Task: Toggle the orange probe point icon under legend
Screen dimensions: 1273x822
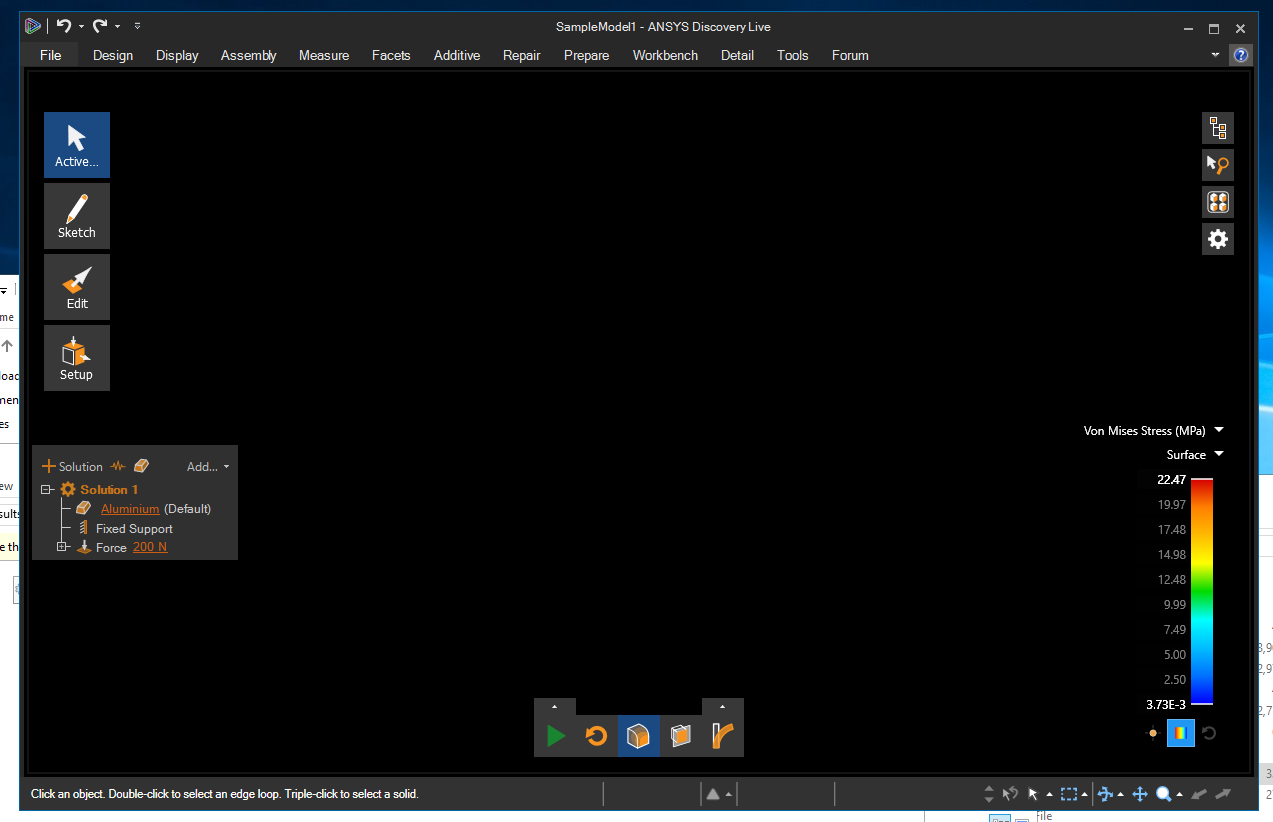Action: (x=1153, y=733)
